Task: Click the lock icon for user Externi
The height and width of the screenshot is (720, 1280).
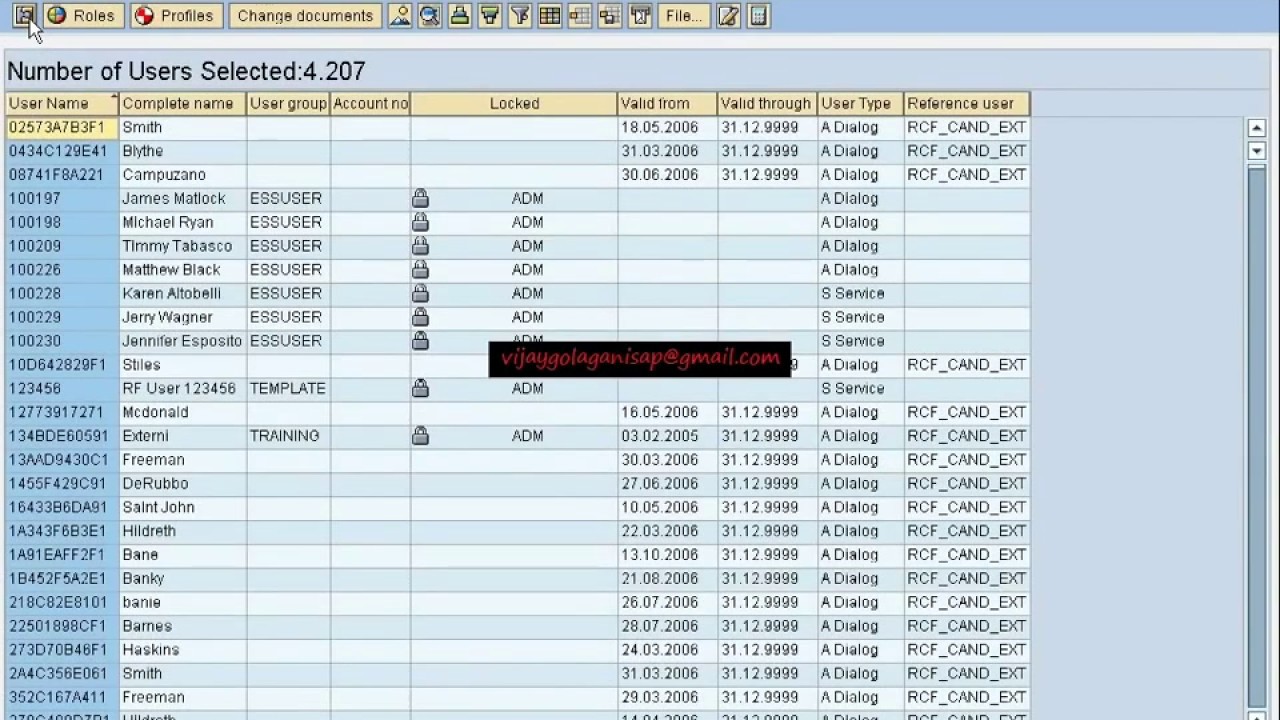Action: [420, 436]
